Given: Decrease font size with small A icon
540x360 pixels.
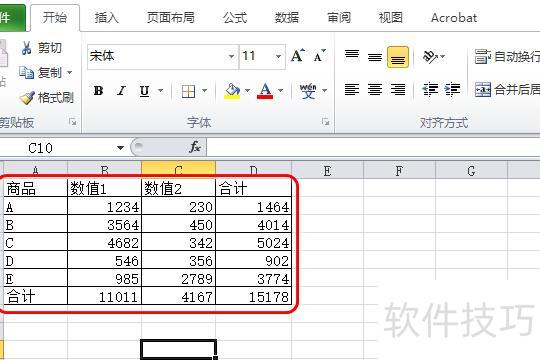Looking at the screenshot, I should pyautogui.click(x=319, y=55).
